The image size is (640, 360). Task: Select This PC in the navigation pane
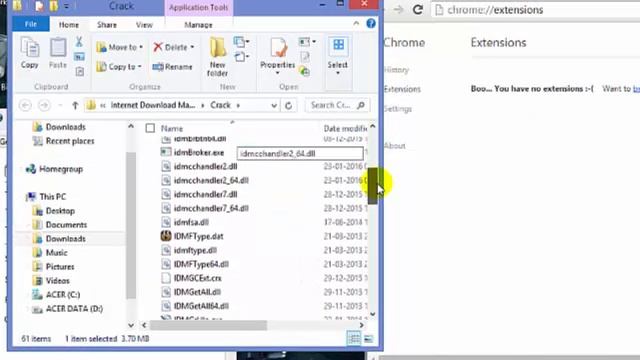(x=53, y=197)
